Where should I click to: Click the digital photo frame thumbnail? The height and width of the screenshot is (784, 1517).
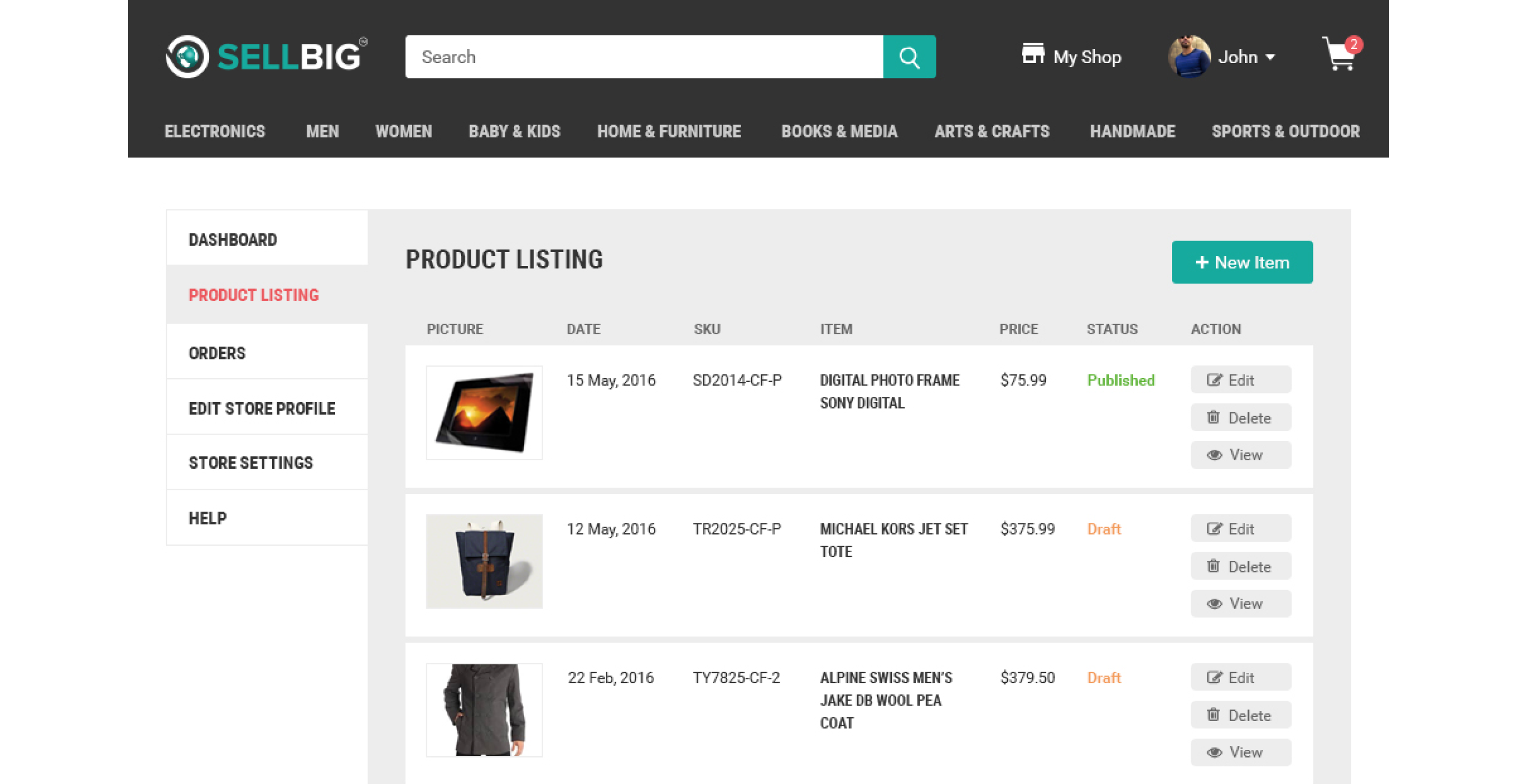(x=484, y=413)
